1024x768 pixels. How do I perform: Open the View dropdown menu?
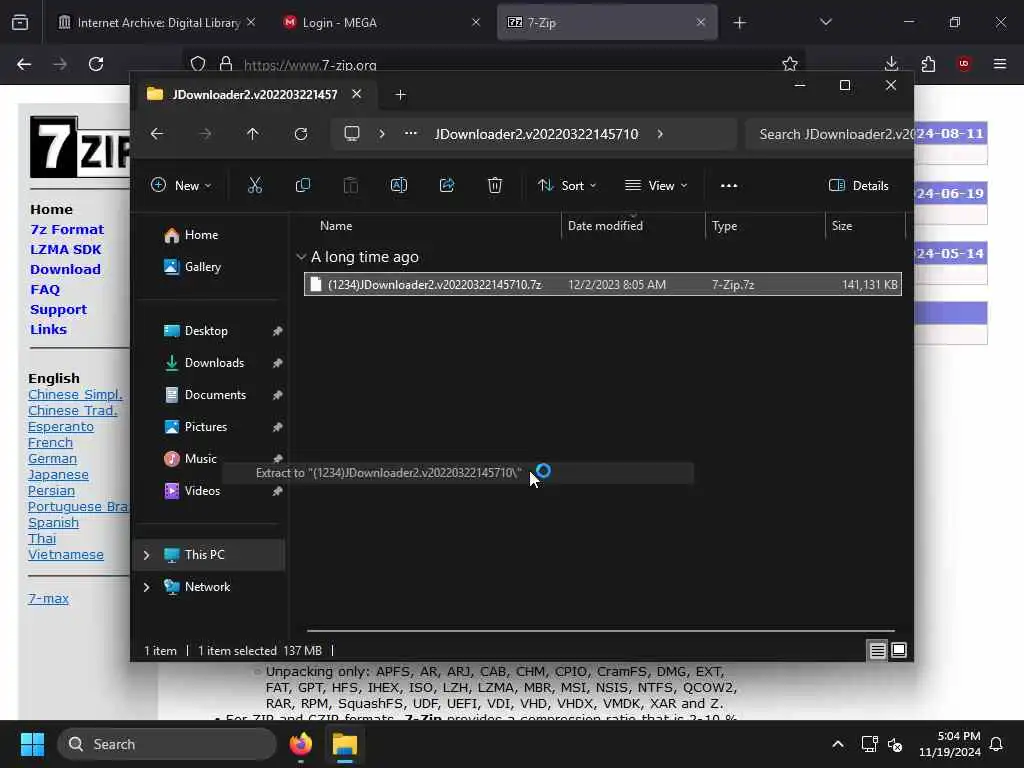point(656,185)
